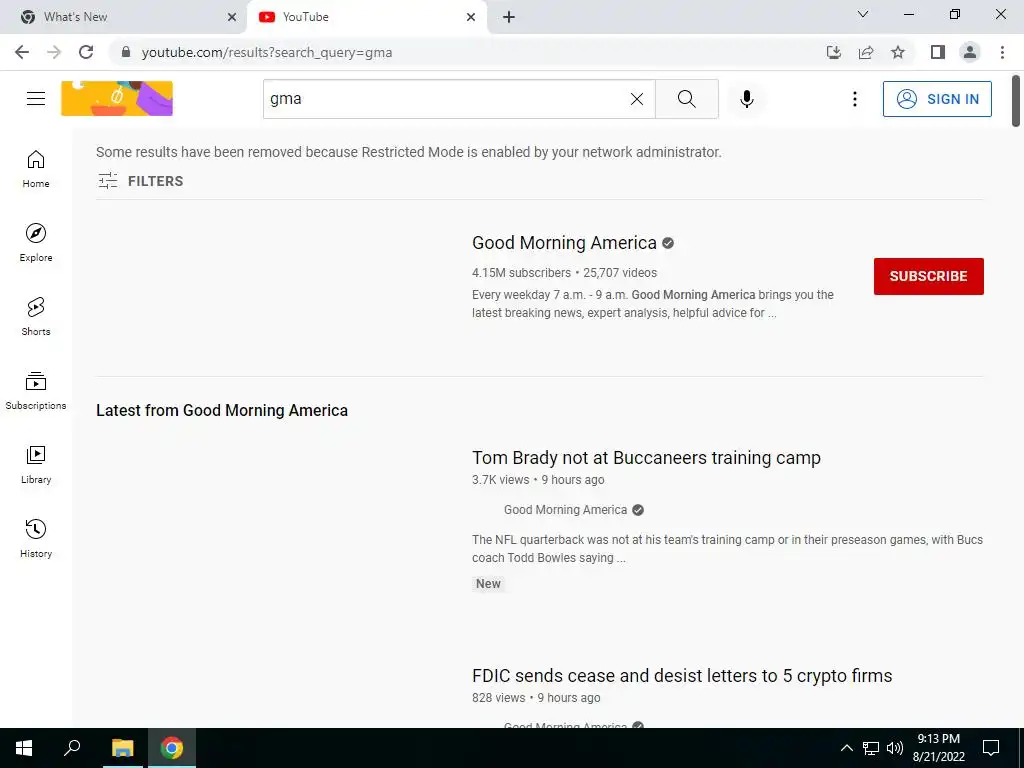Open the tab search dropdown chevron

tap(863, 14)
